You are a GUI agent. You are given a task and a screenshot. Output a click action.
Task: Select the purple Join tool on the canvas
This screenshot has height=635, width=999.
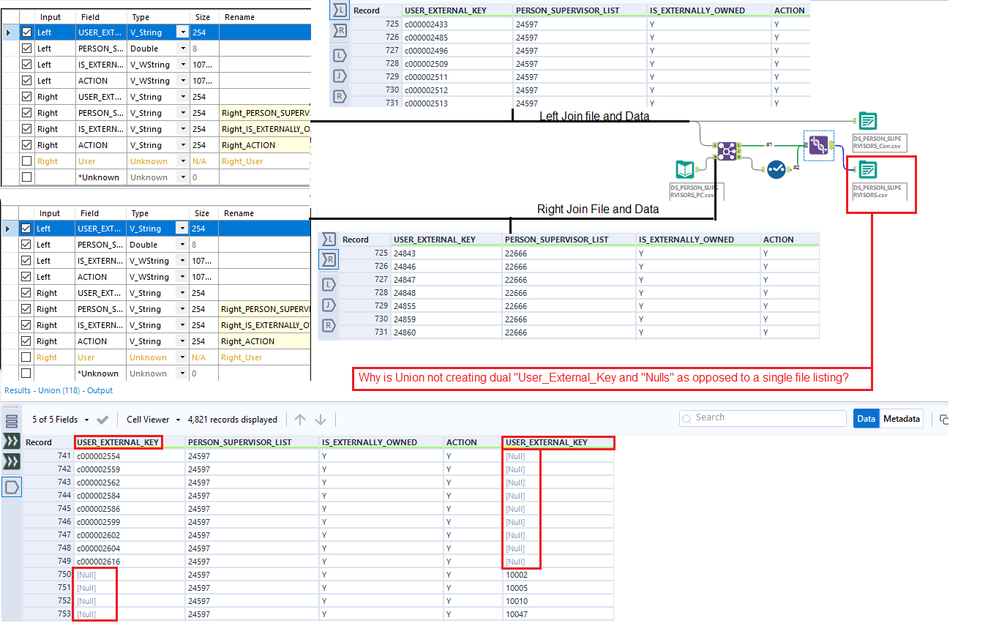[x=727, y=151]
